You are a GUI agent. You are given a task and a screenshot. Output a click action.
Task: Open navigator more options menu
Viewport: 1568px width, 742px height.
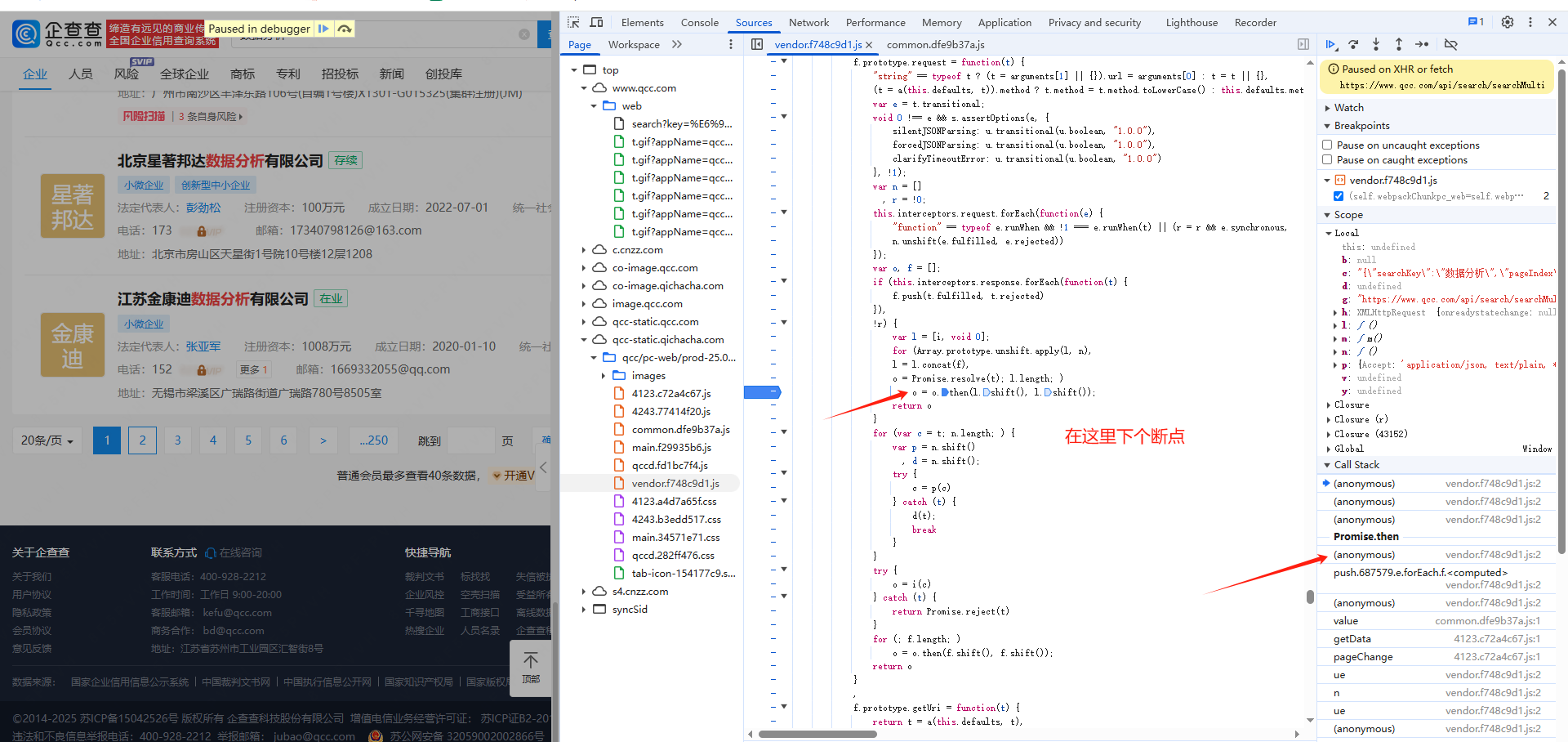click(x=731, y=44)
